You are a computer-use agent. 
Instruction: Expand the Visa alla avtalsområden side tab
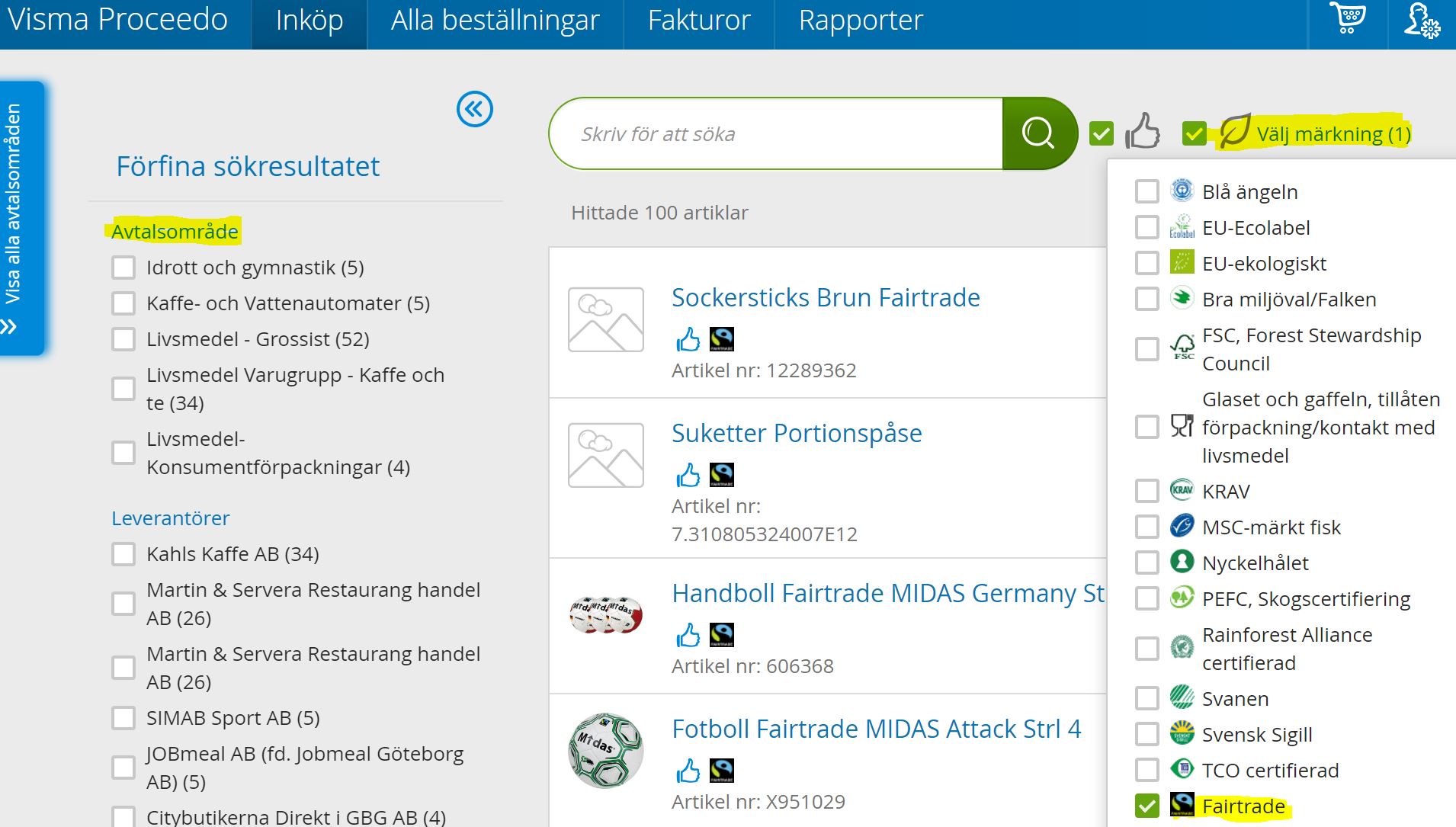tap(21, 218)
